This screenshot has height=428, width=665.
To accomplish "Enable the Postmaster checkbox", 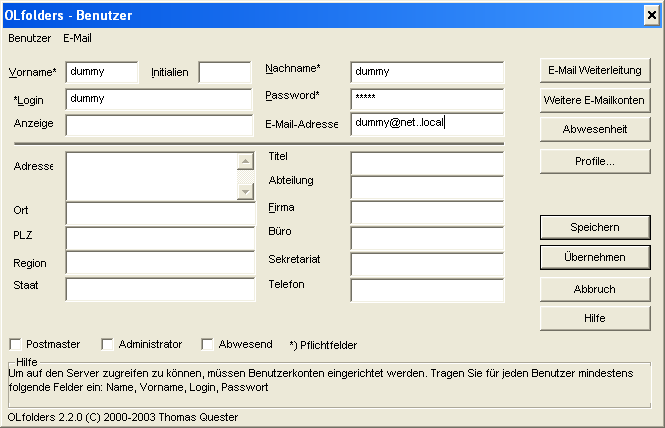I will pyautogui.click(x=16, y=344).
